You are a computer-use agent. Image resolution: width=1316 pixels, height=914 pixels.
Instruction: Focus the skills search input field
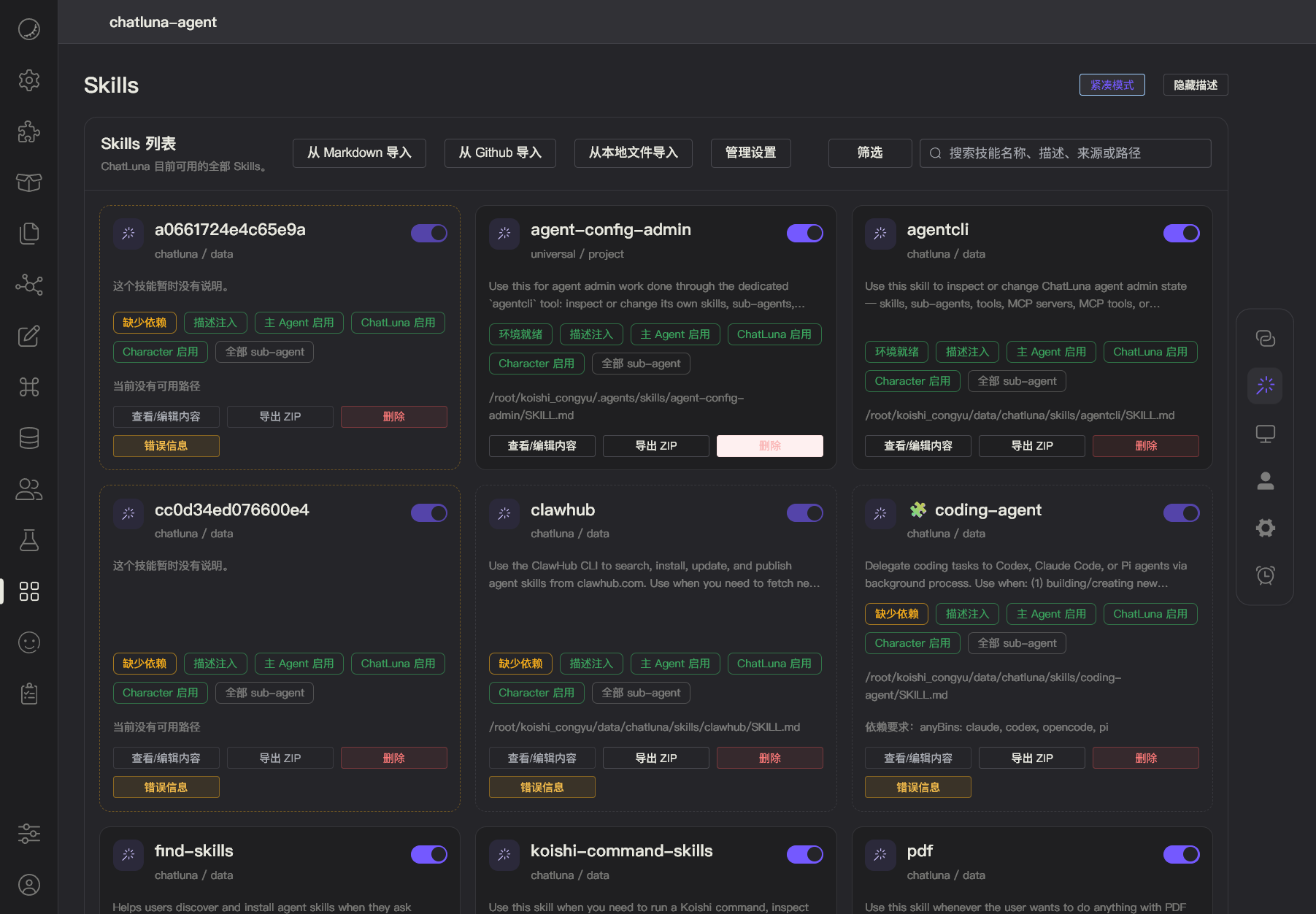[1066, 153]
